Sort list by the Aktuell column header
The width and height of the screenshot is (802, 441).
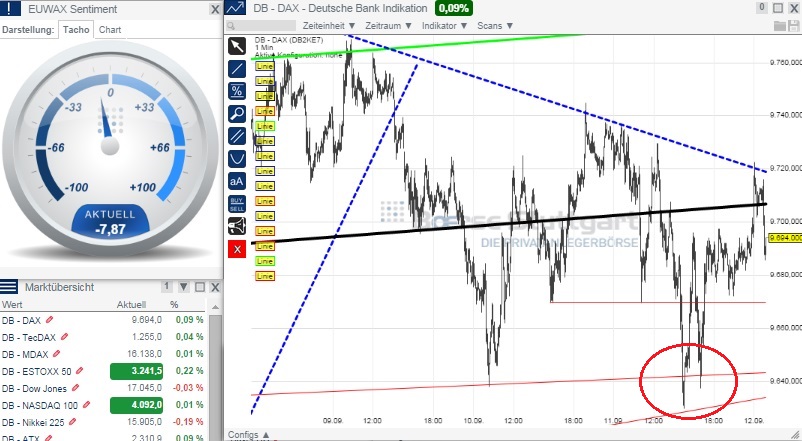coord(131,304)
